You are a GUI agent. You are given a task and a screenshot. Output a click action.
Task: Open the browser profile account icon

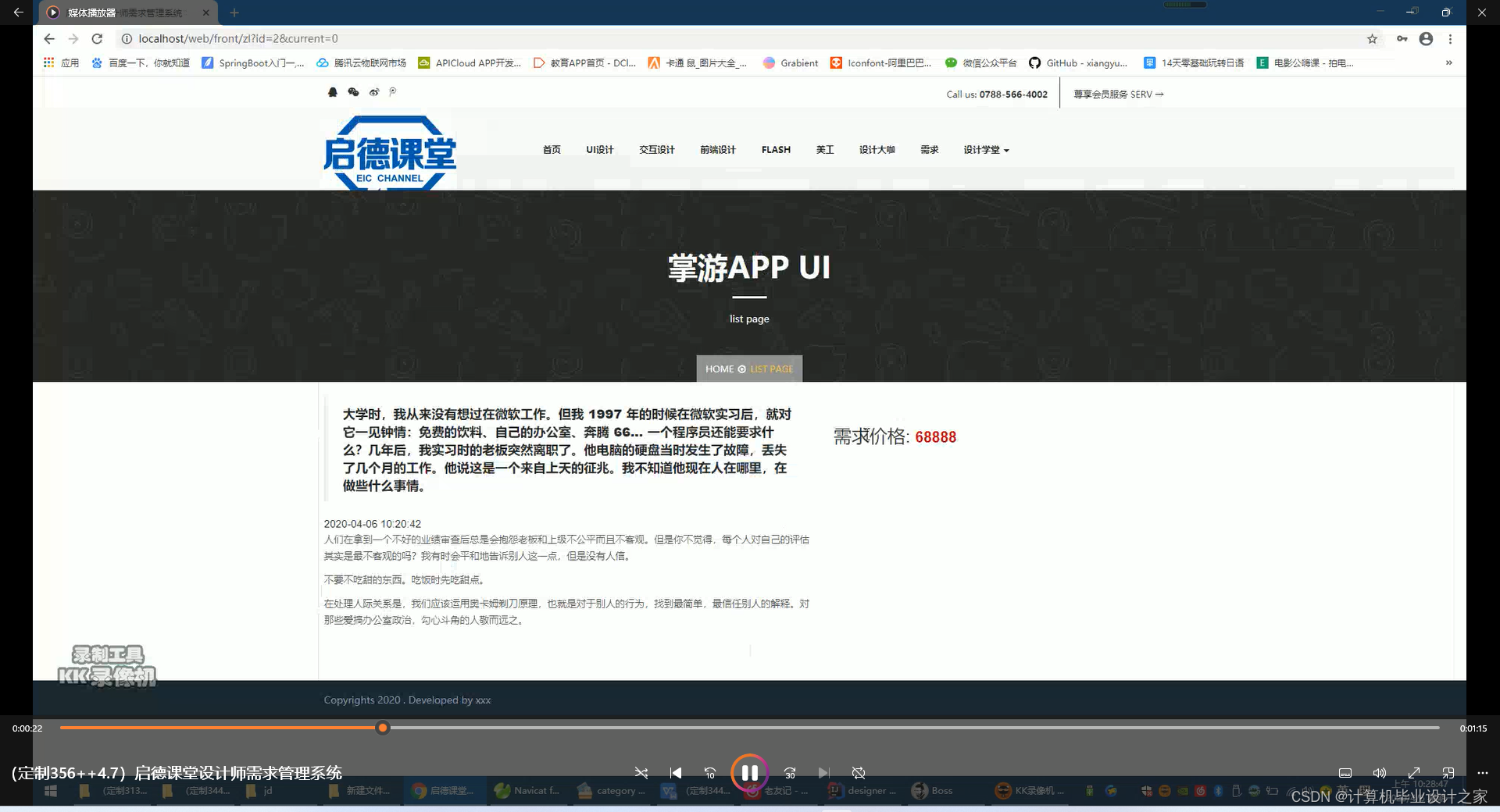[1426, 39]
